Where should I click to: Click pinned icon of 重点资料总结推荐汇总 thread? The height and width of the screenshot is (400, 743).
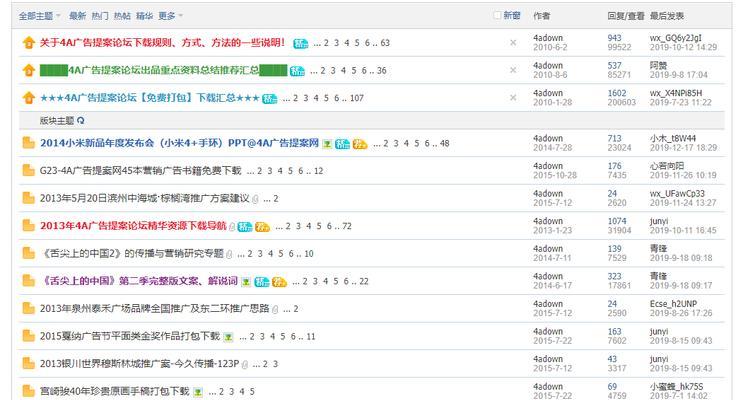click(28, 70)
